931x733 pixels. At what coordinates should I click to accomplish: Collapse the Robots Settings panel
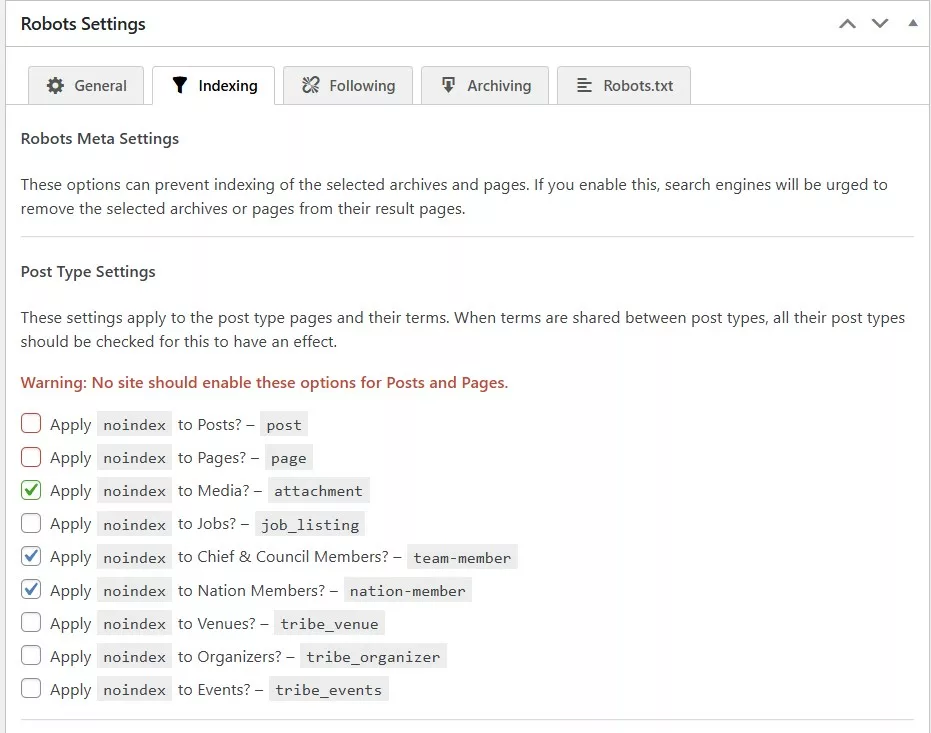click(912, 23)
